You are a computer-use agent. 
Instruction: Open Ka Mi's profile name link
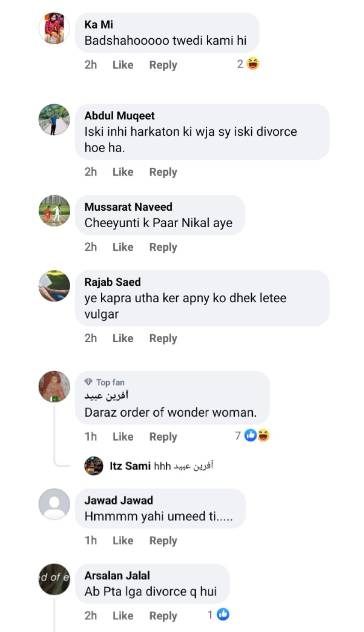[x=99, y=25]
